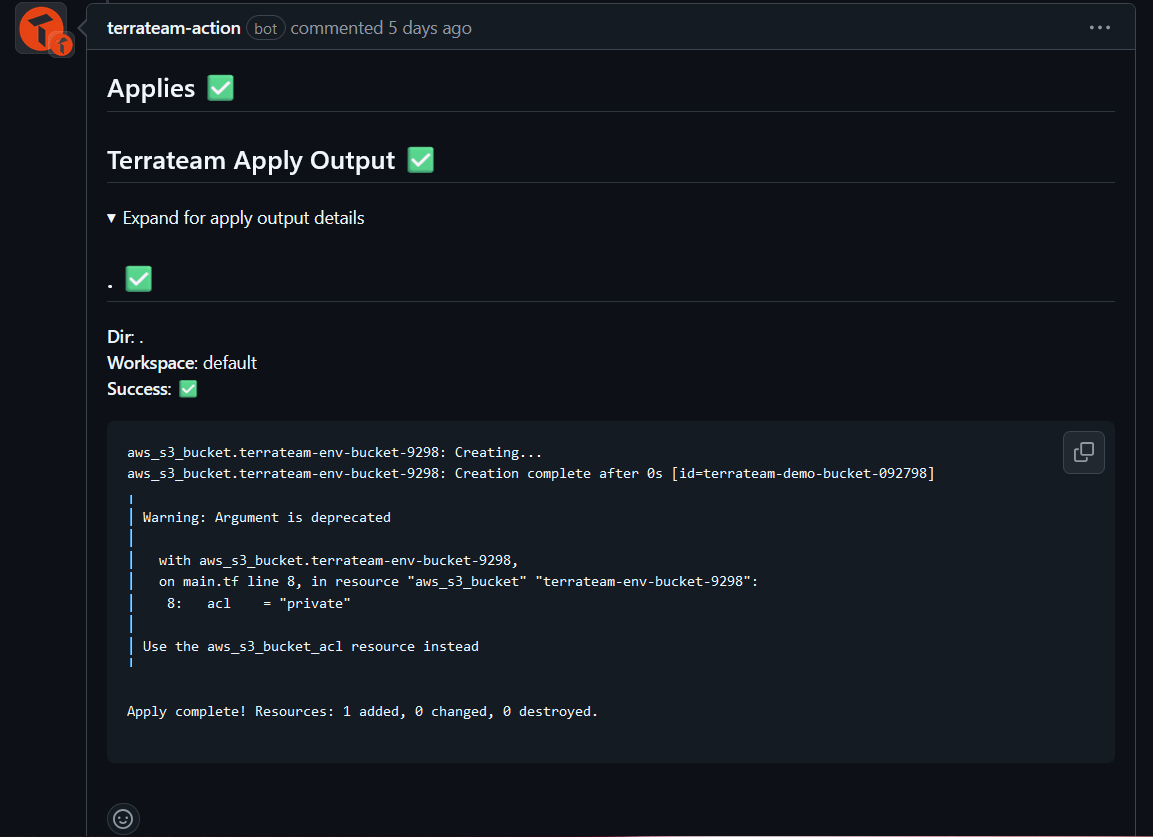Click the Success checkmark emoji
The height and width of the screenshot is (837, 1153).
pyautogui.click(x=188, y=388)
